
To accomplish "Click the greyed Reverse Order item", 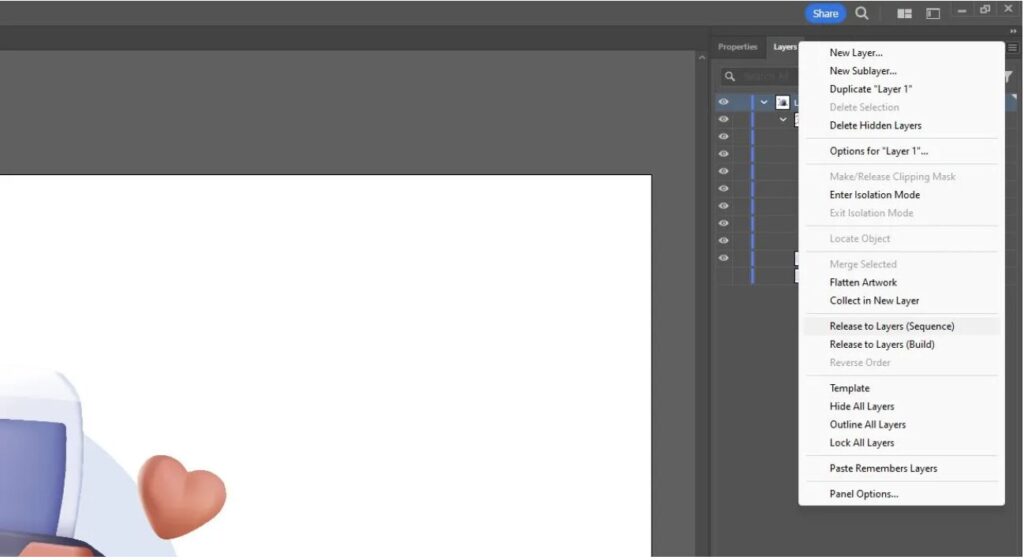I will click(859, 363).
